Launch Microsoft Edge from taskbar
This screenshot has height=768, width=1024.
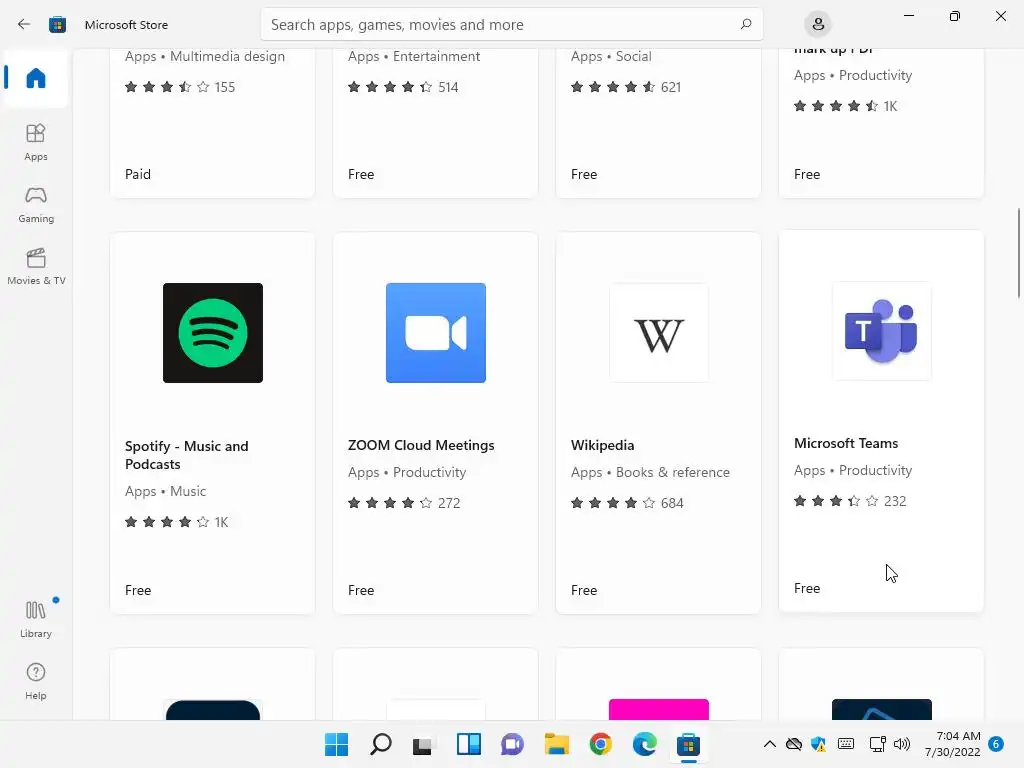tap(645, 744)
